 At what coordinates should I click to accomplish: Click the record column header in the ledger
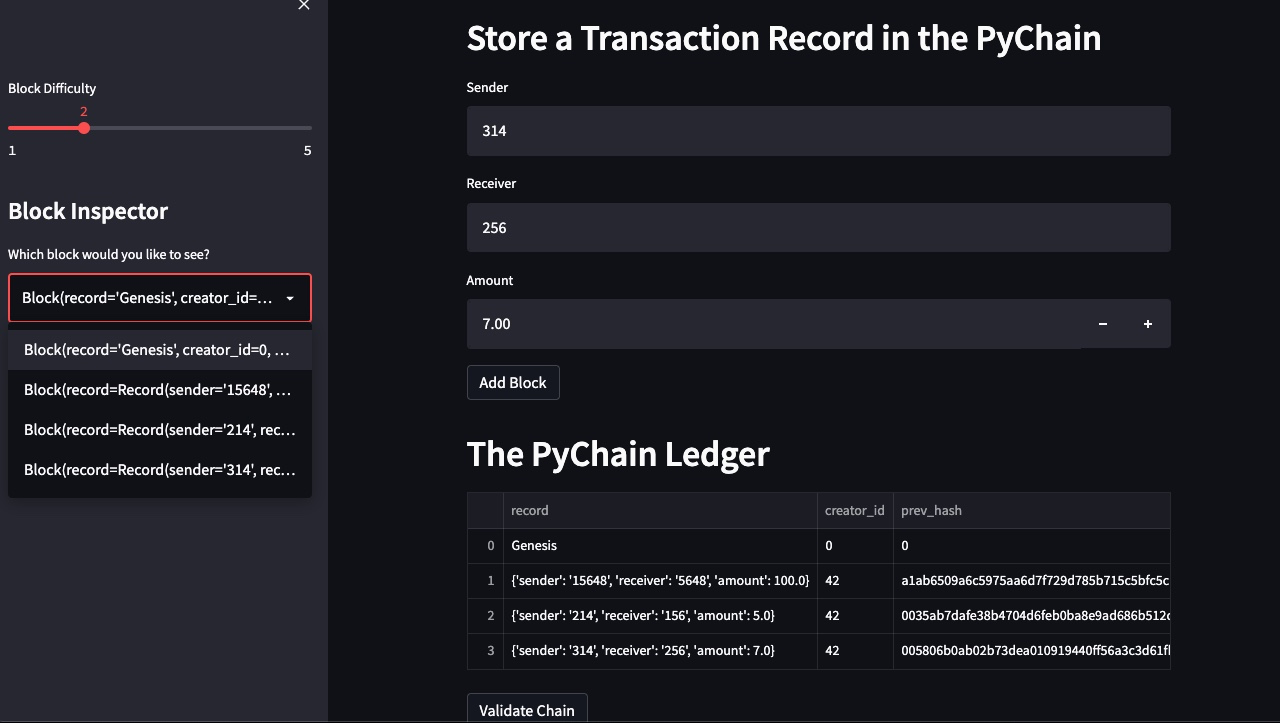point(530,510)
